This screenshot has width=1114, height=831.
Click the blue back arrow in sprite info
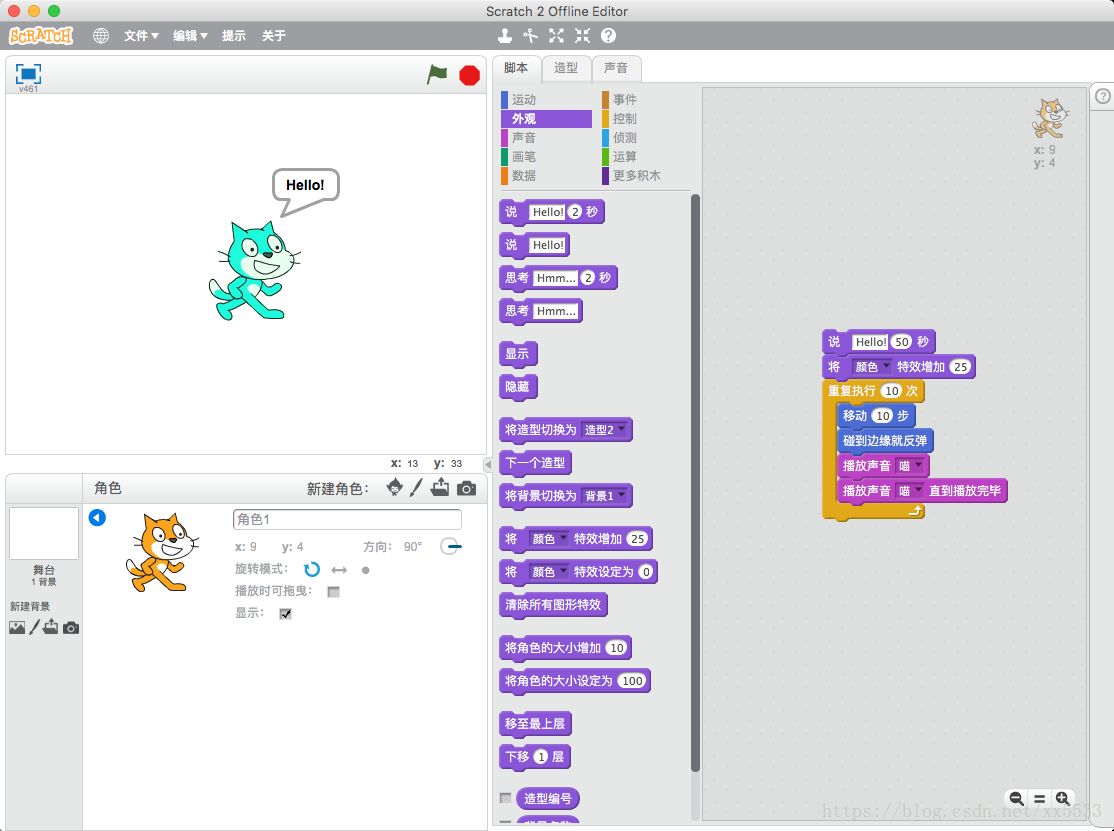coord(97,518)
